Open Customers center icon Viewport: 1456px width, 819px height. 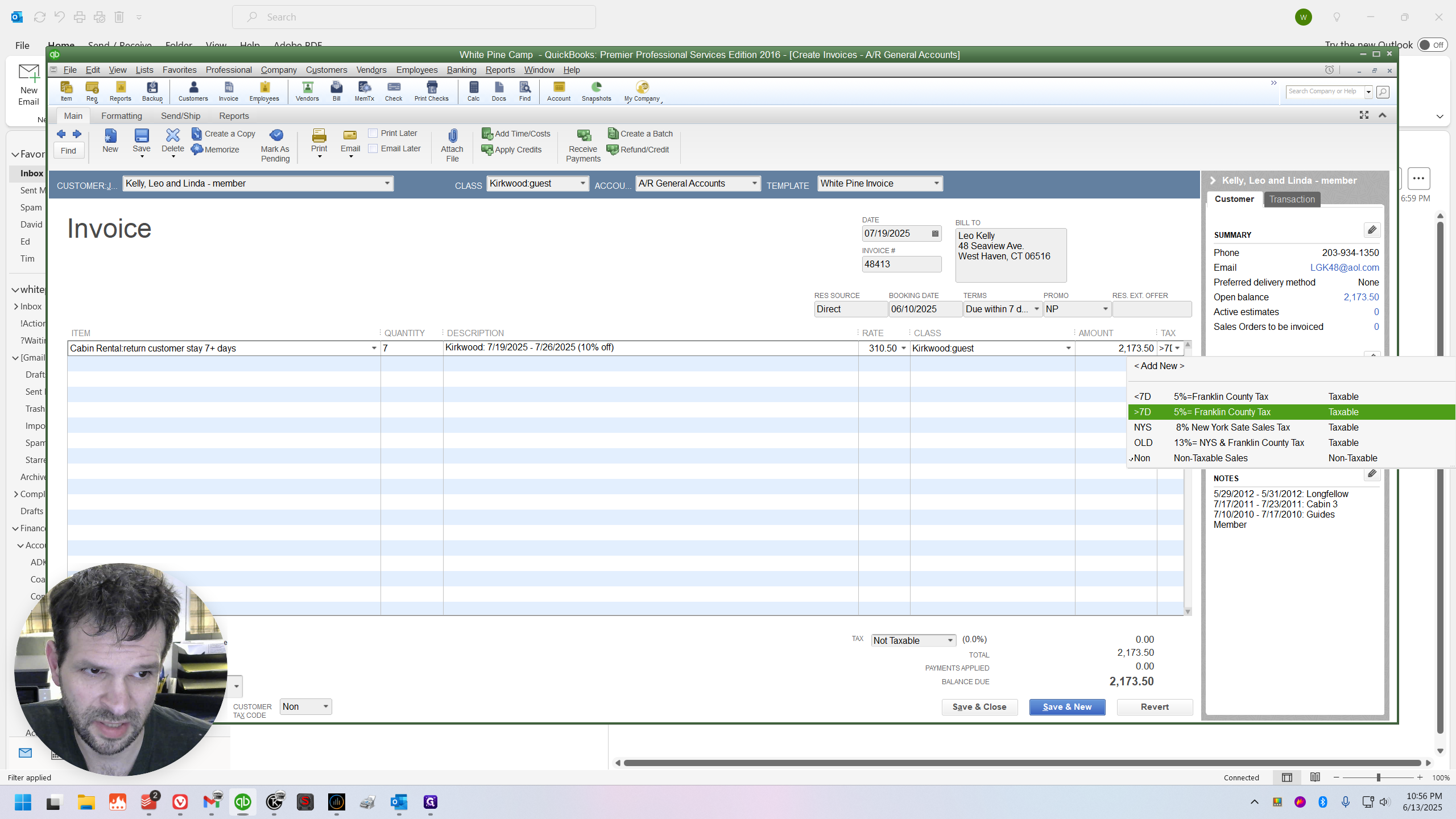click(193, 91)
